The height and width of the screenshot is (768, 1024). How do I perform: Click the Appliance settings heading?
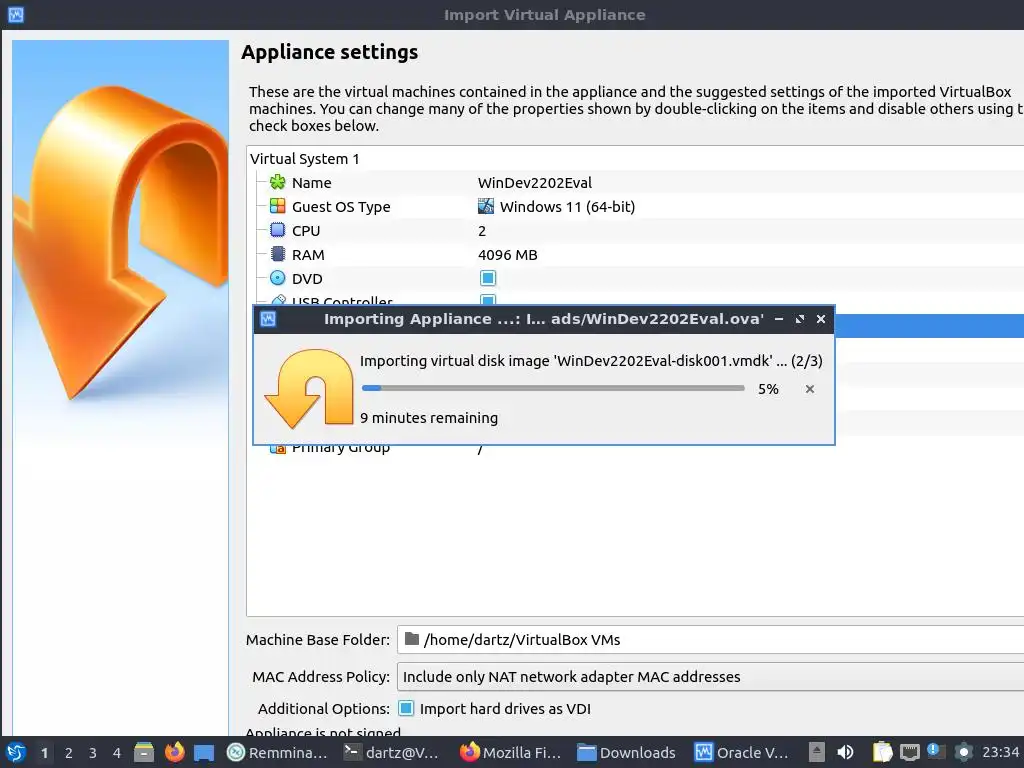pos(330,52)
